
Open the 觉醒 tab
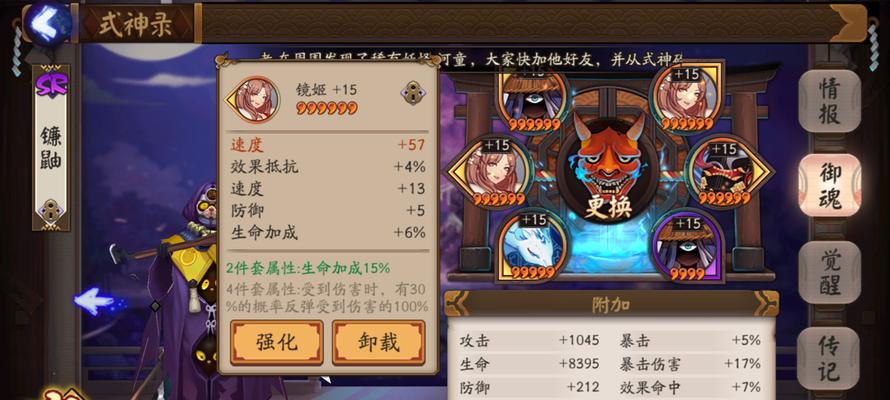coord(829,272)
